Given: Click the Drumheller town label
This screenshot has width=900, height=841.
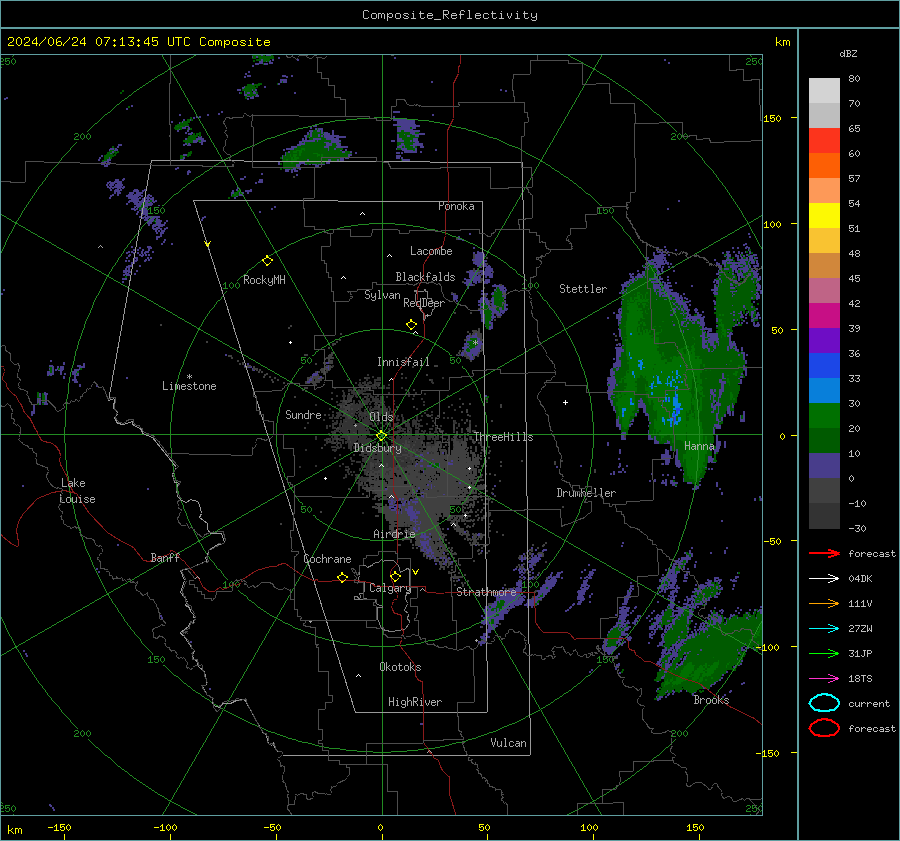Looking at the screenshot, I should [586, 493].
